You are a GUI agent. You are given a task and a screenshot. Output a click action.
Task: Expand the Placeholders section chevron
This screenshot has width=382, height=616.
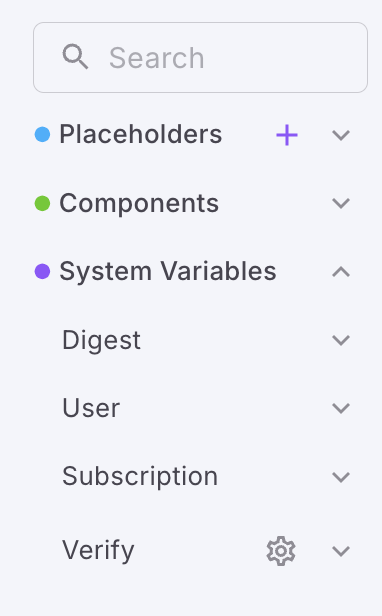[341, 136]
